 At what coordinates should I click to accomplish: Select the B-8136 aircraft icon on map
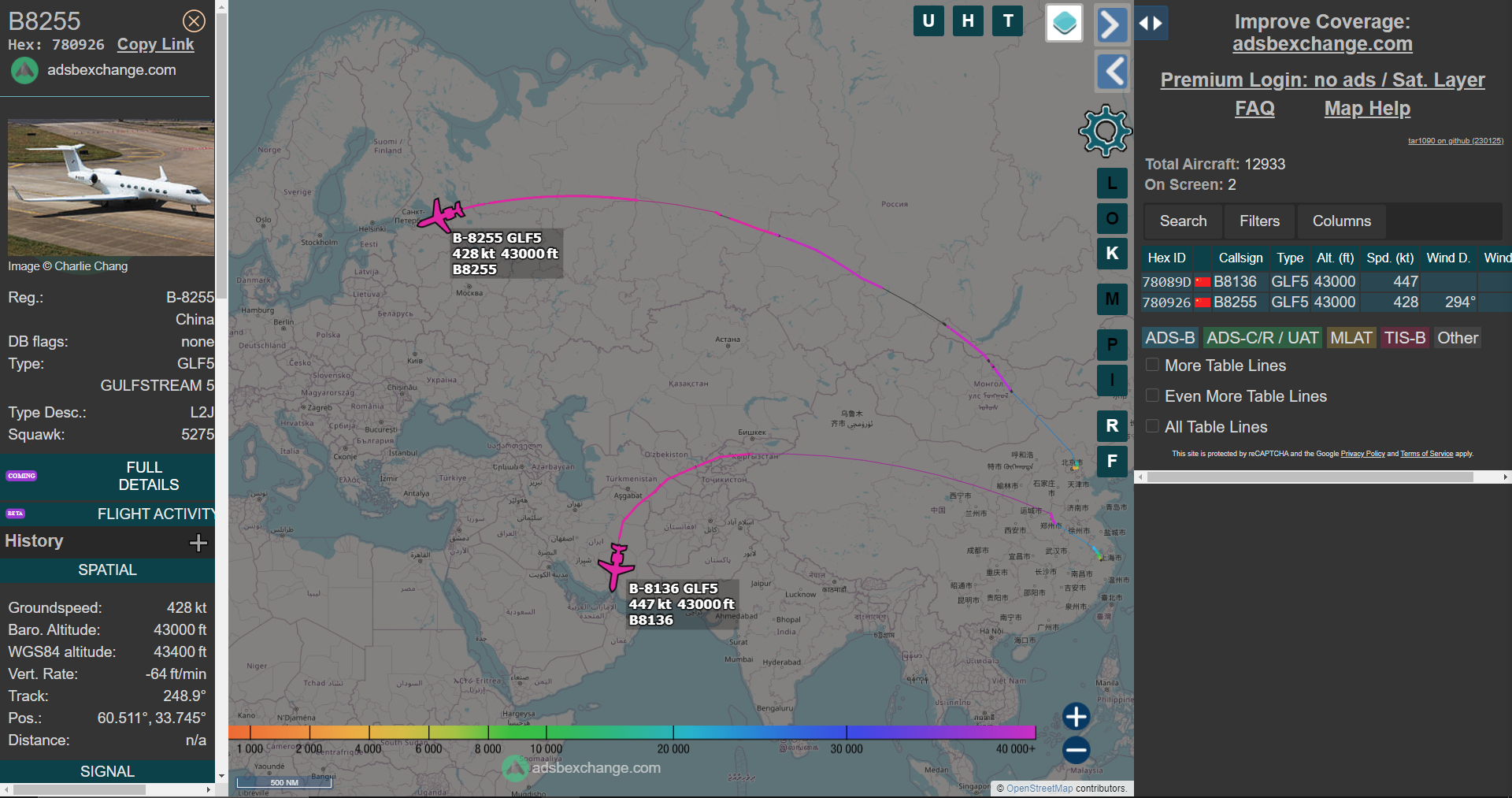pyautogui.click(x=616, y=566)
